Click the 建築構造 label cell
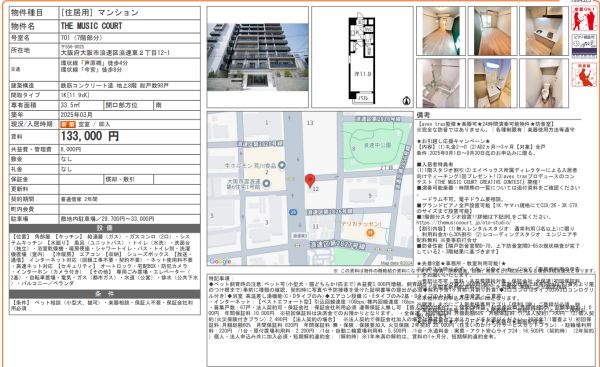 click(34, 86)
